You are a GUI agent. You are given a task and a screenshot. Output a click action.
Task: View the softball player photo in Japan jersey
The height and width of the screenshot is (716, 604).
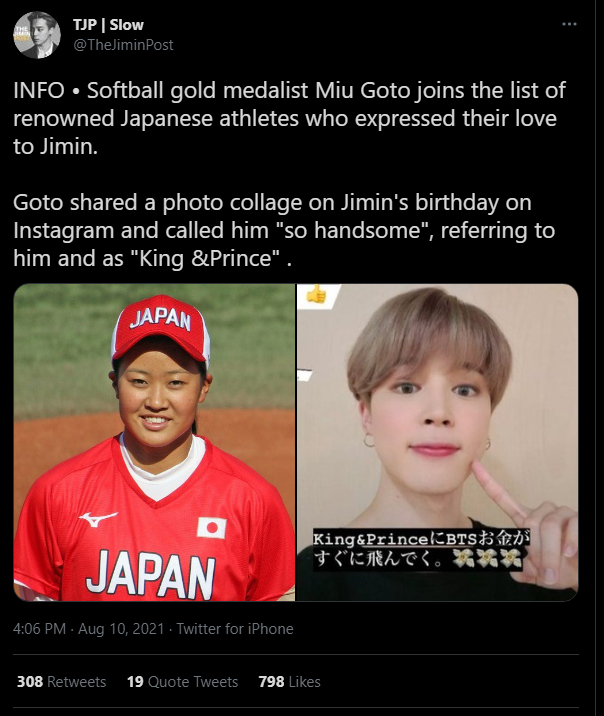(154, 442)
